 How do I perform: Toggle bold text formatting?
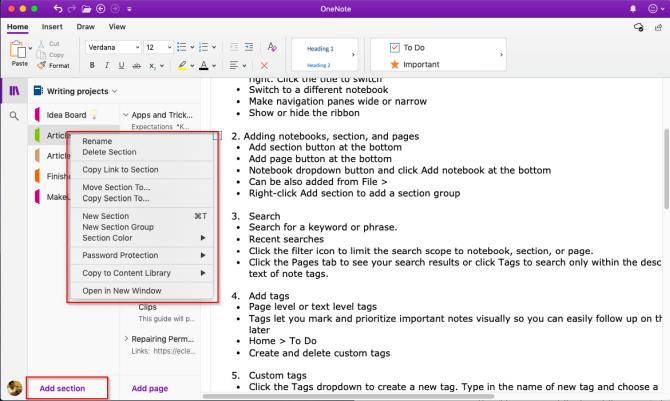[92, 66]
